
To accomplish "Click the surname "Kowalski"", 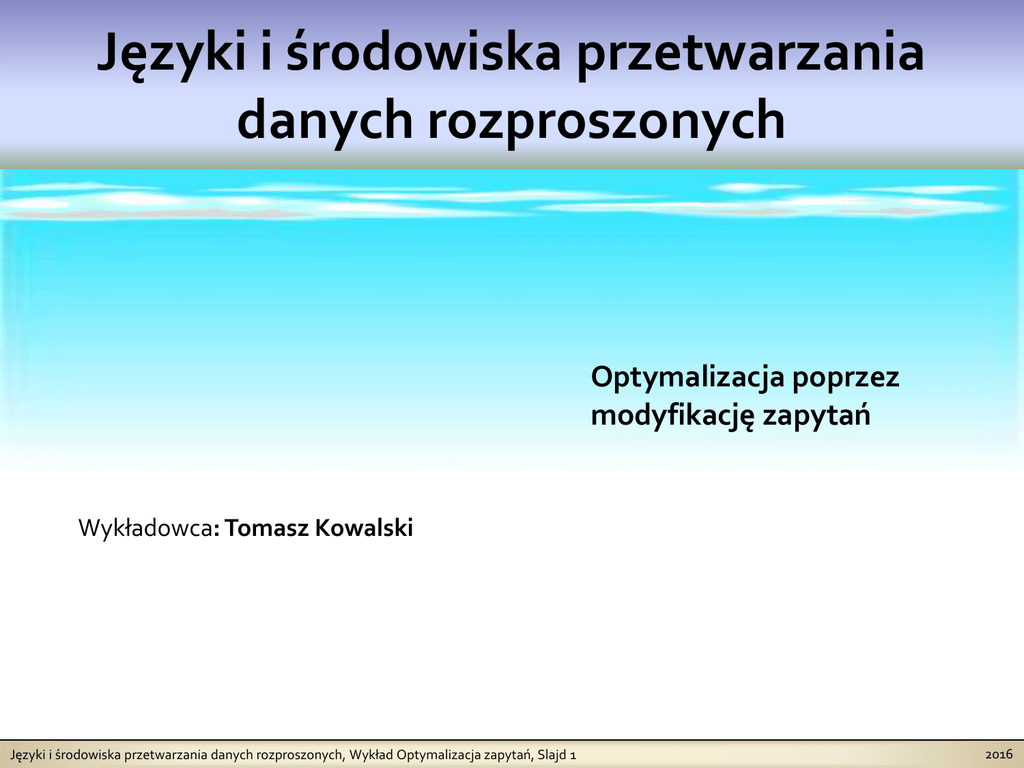I will [363, 528].
